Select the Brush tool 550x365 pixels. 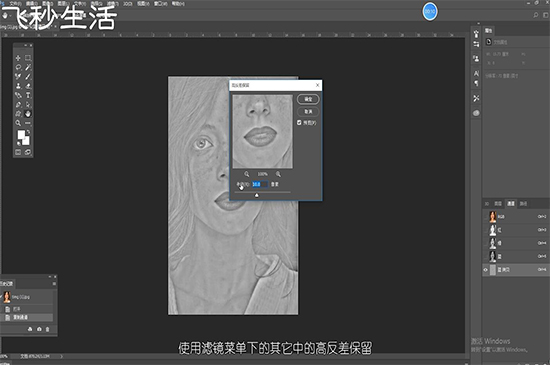click(28, 76)
